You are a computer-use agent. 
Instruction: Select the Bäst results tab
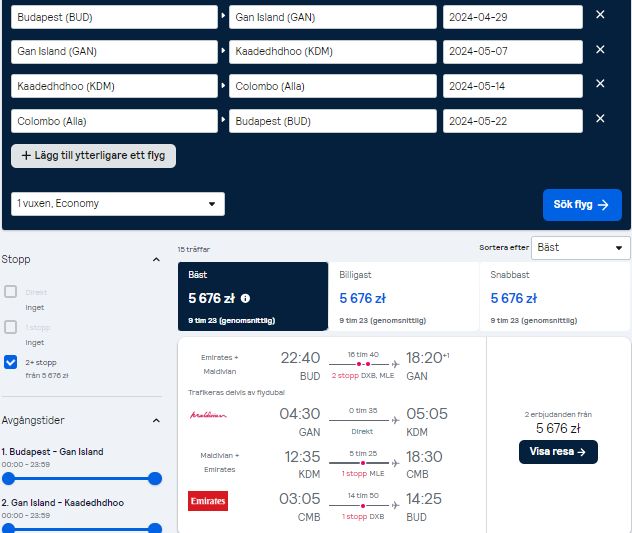pos(253,296)
